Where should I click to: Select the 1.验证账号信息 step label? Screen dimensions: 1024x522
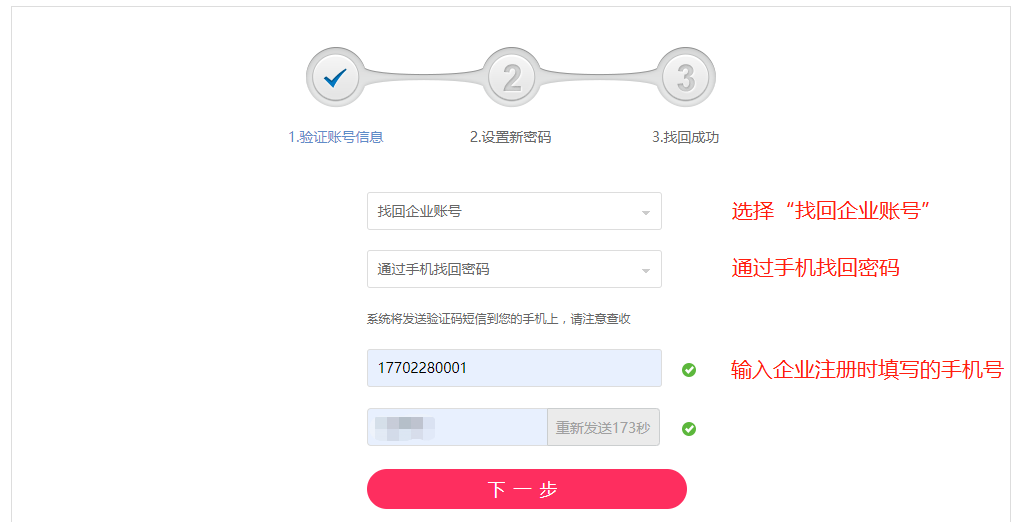[x=336, y=138]
